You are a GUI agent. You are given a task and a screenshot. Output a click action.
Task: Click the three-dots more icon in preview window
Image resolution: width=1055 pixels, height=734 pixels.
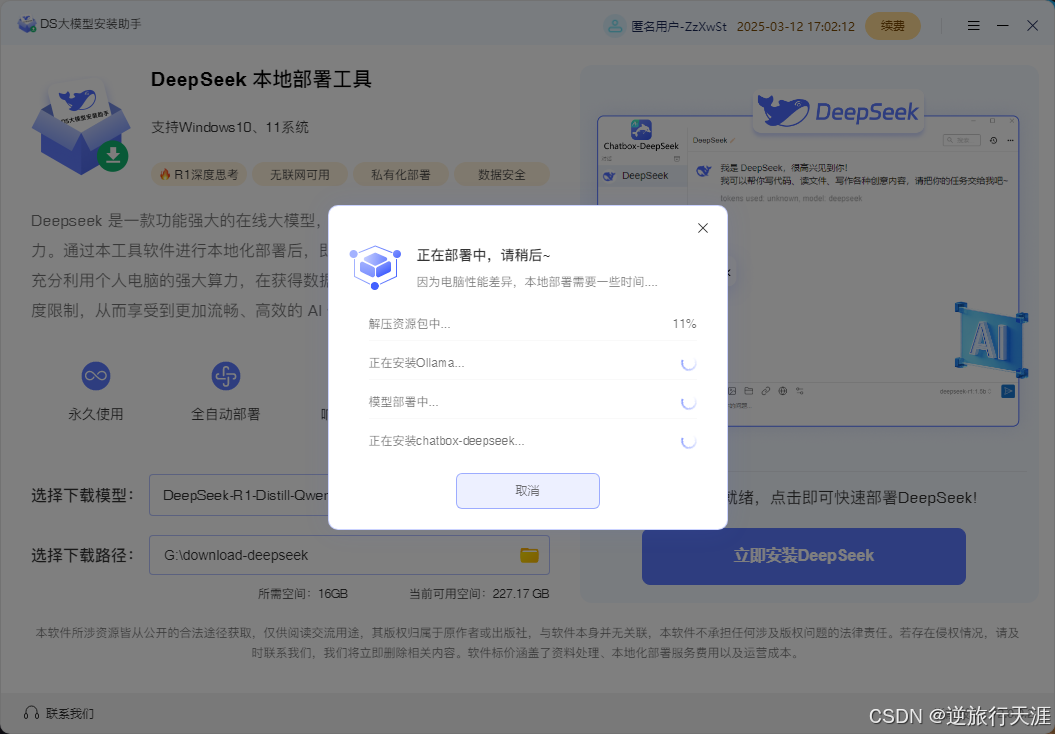tap(1010, 140)
